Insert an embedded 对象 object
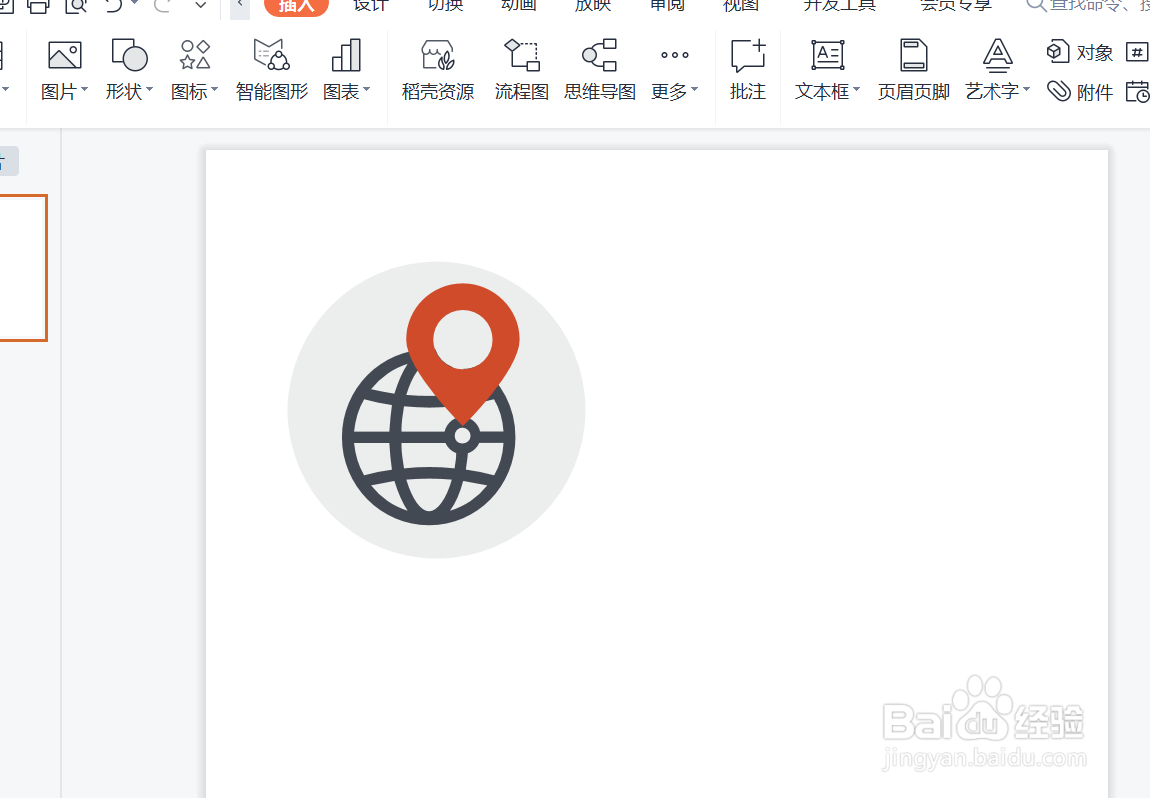Screen dimensions: 1150x798 1080,51
